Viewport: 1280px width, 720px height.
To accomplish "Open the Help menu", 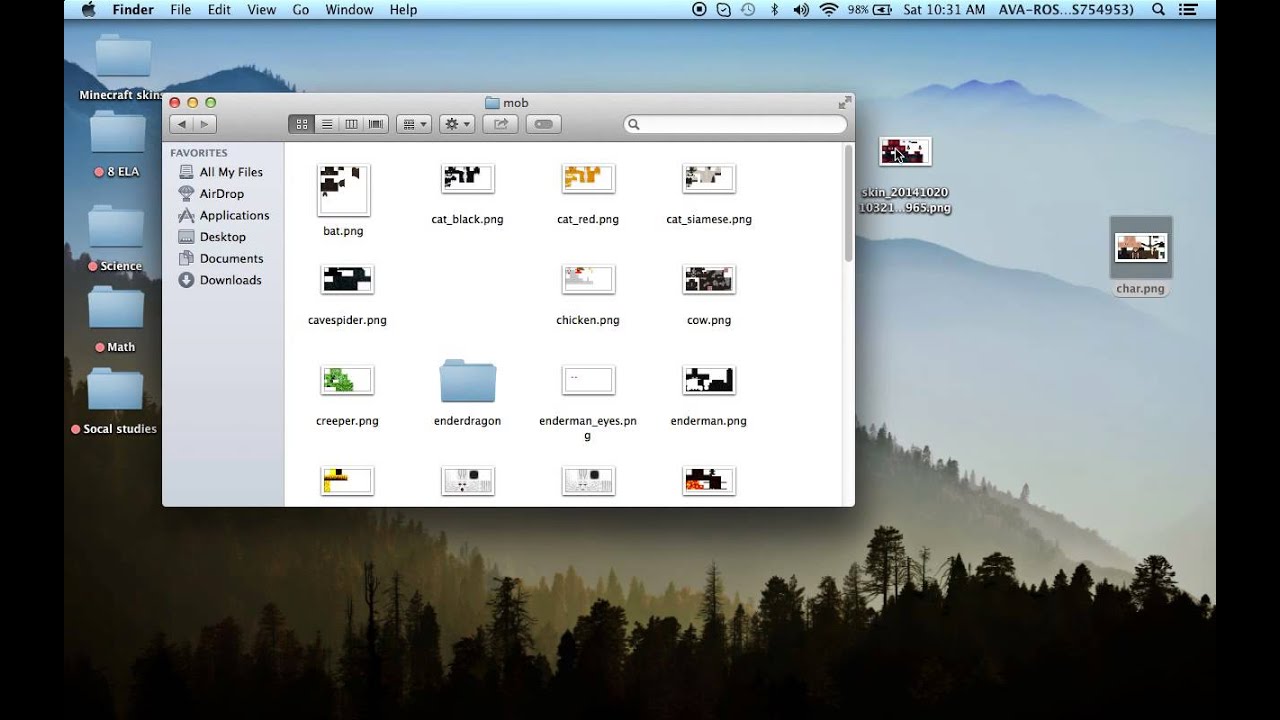I will pos(403,9).
